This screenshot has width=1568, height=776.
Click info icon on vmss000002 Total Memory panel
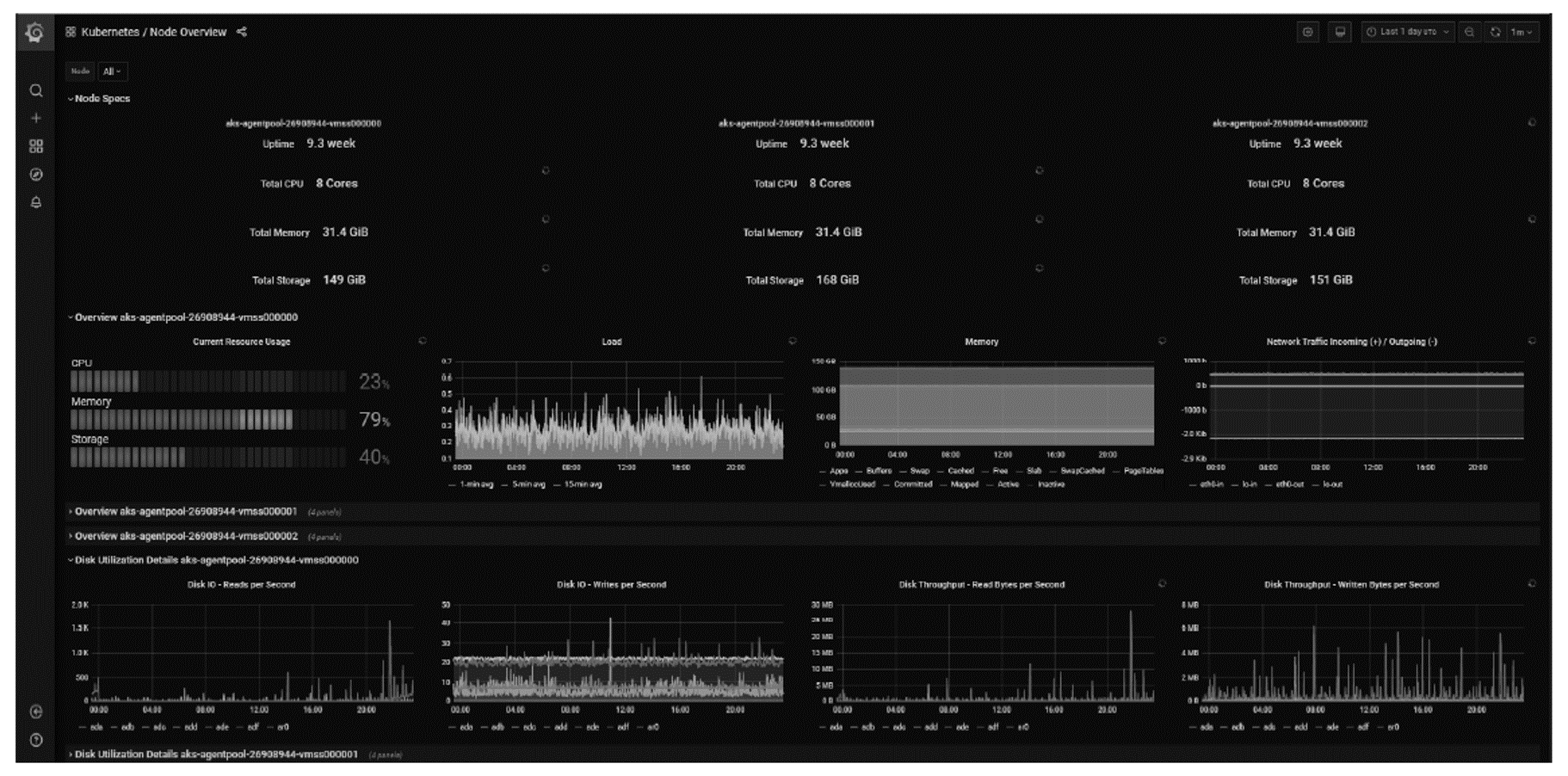coord(1532,219)
